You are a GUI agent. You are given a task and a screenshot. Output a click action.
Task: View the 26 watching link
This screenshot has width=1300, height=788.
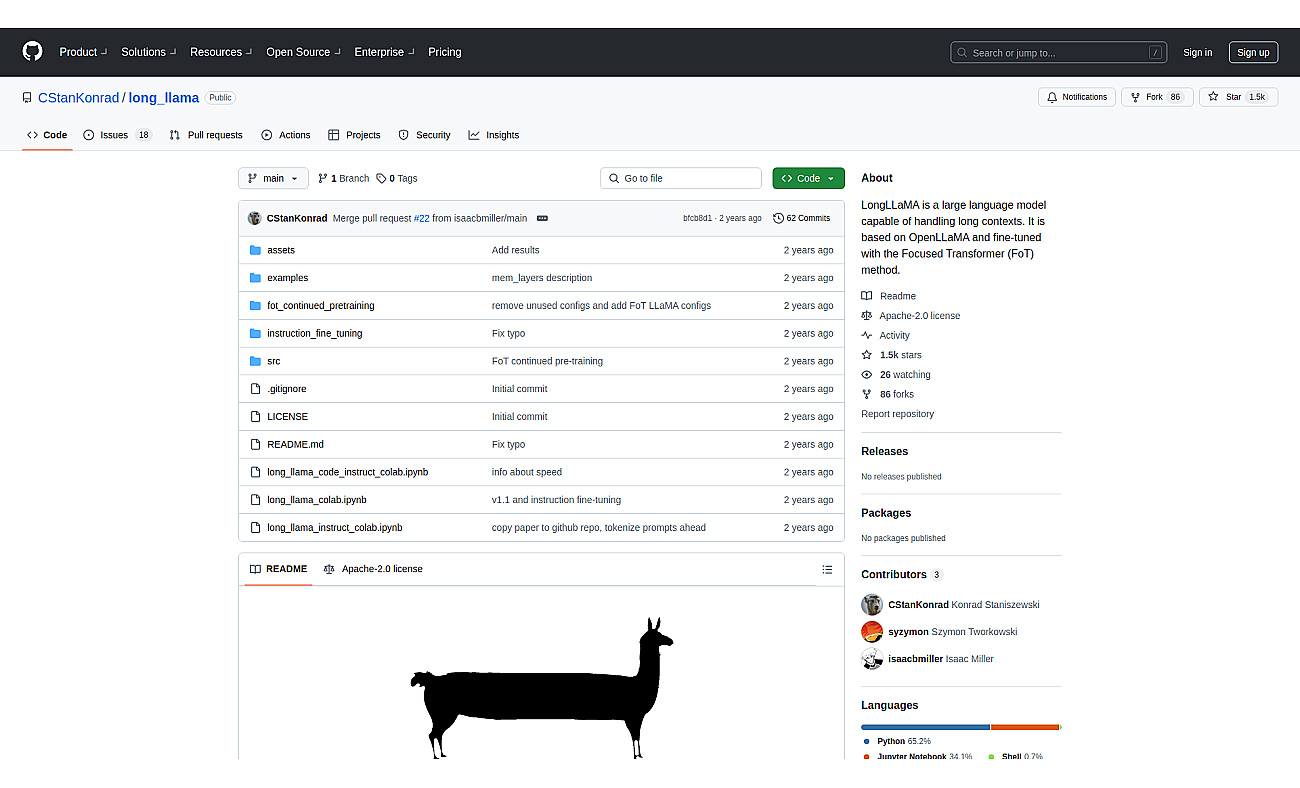click(895, 375)
